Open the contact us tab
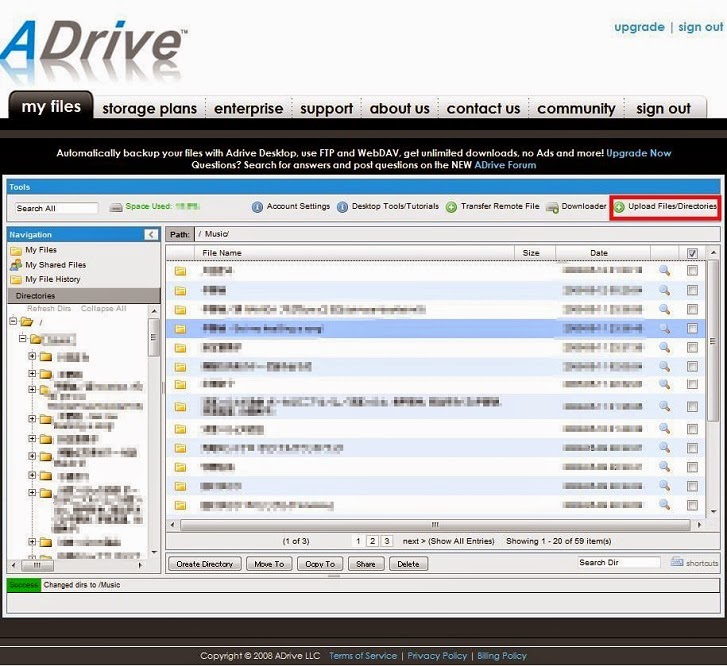Screen dimensions: 727x666 point(483,109)
